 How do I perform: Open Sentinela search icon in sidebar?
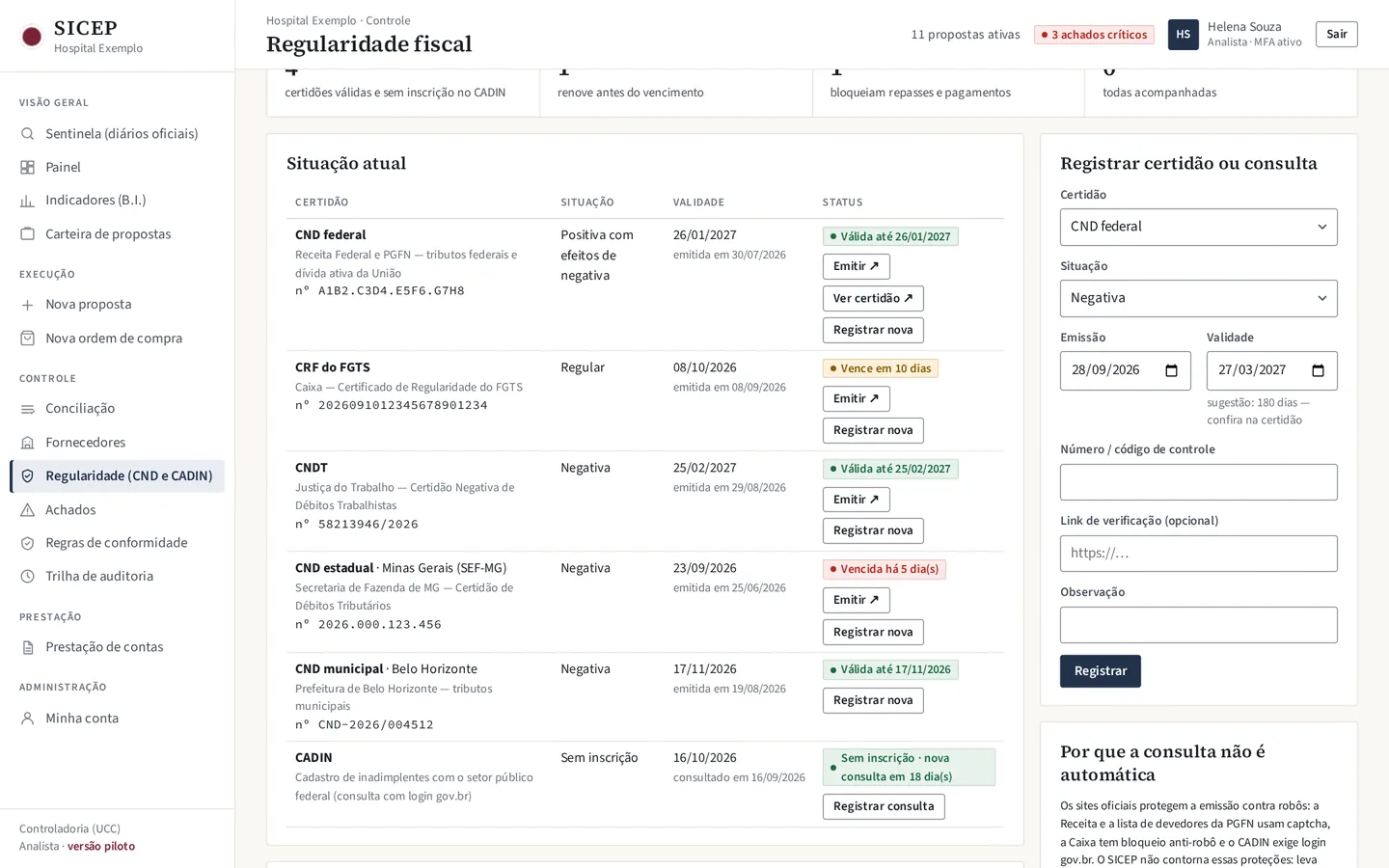point(27,134)
